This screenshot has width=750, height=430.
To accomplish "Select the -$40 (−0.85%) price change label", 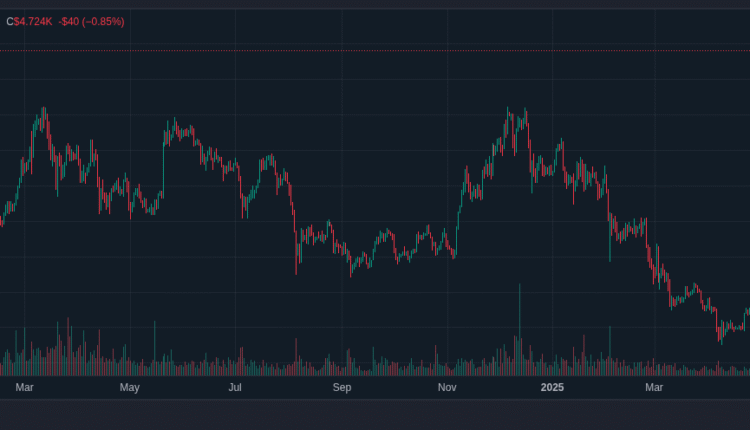I will [91, 21].
